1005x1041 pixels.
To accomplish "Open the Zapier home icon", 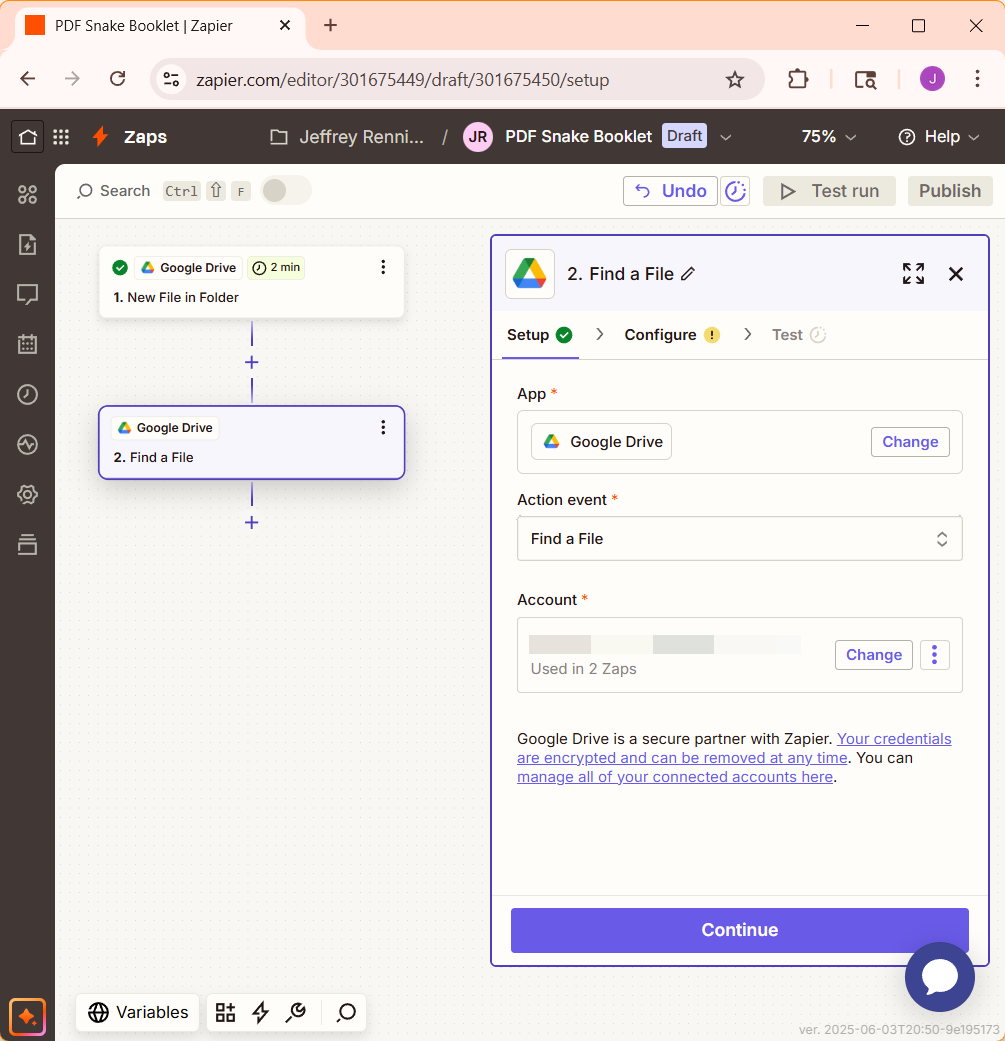I will 27,137.
